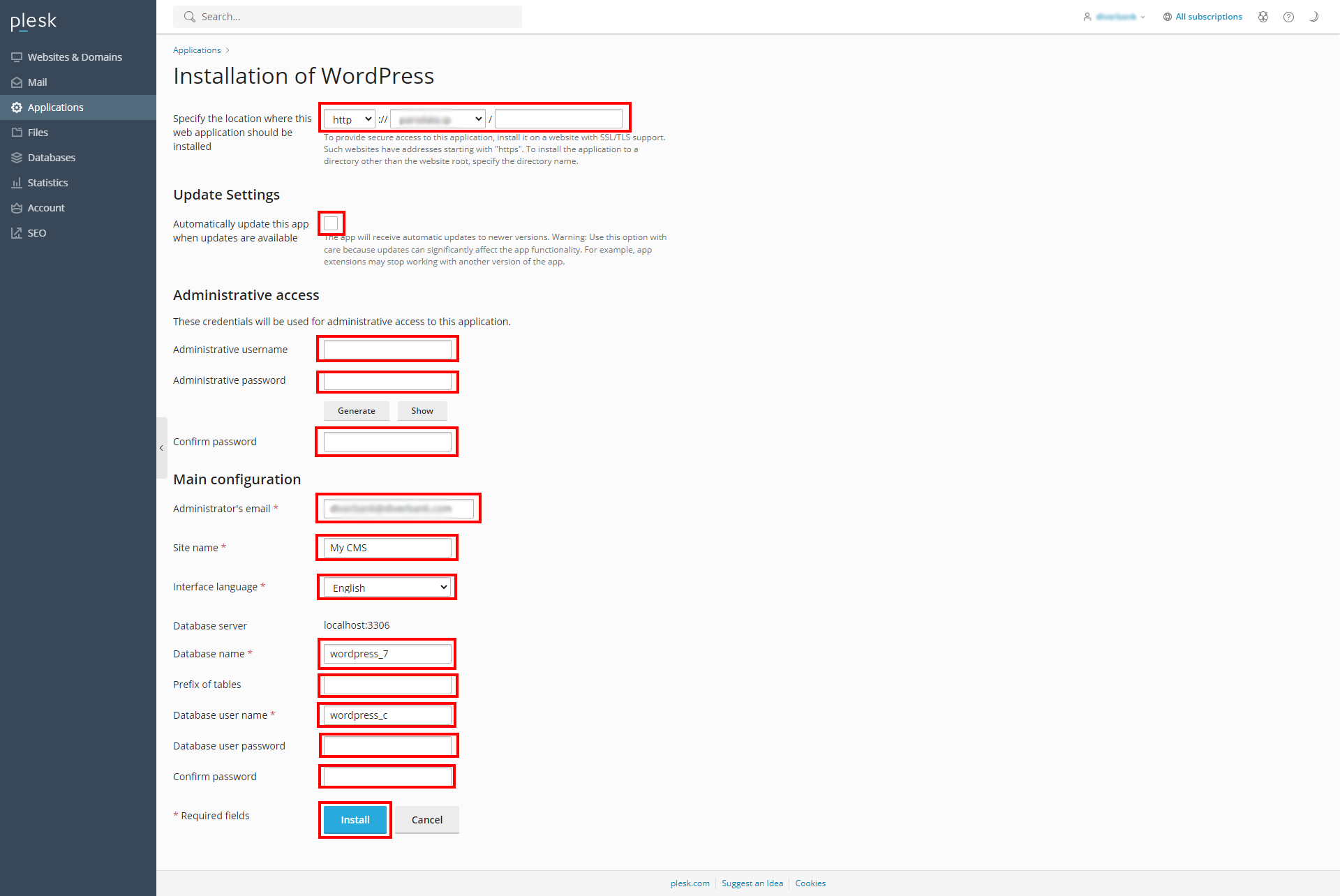Click the Administrator's email field

point(399,509)
